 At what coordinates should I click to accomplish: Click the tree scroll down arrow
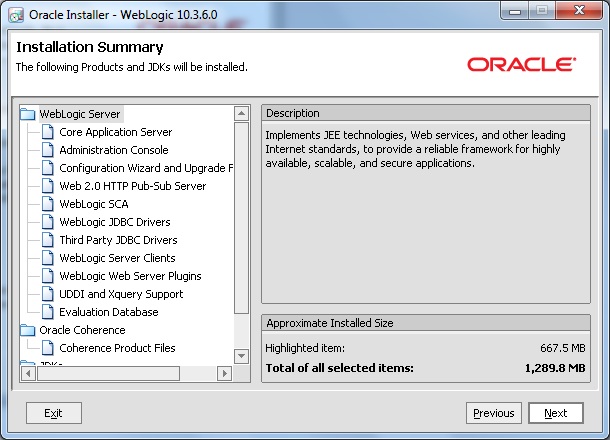click(241, 356)
